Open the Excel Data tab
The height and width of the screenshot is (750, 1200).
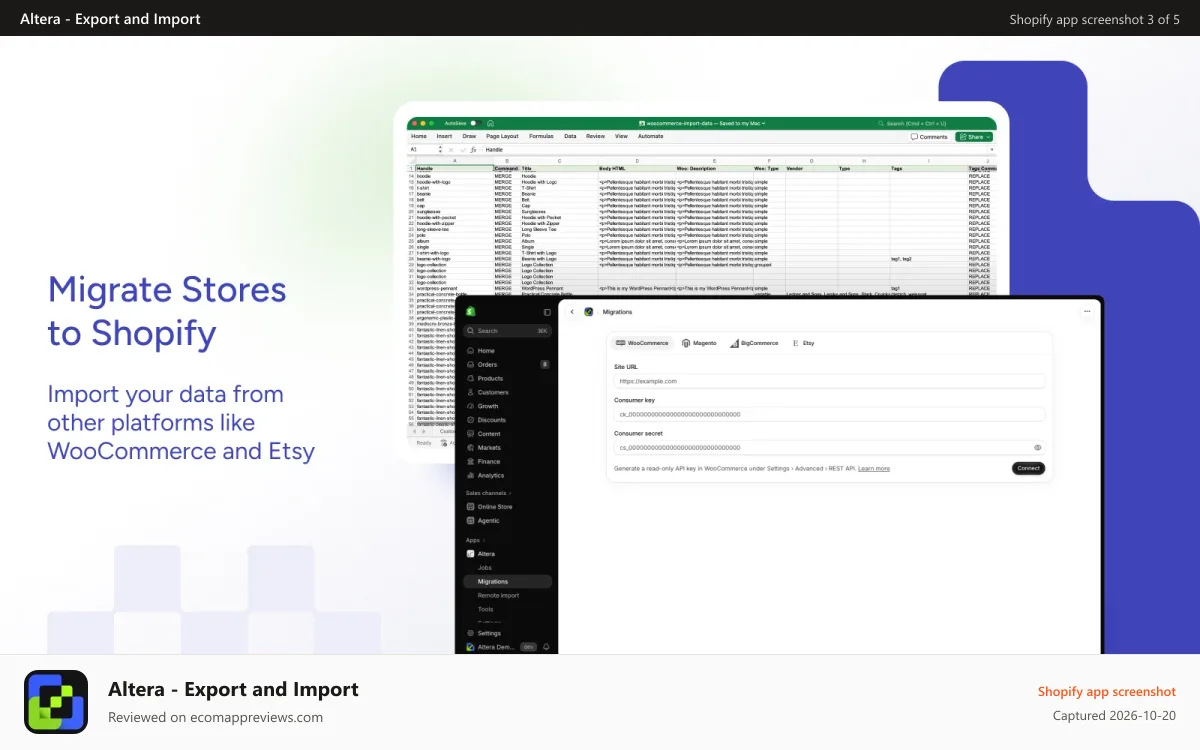pyautogui.click(x=570, y=136)
